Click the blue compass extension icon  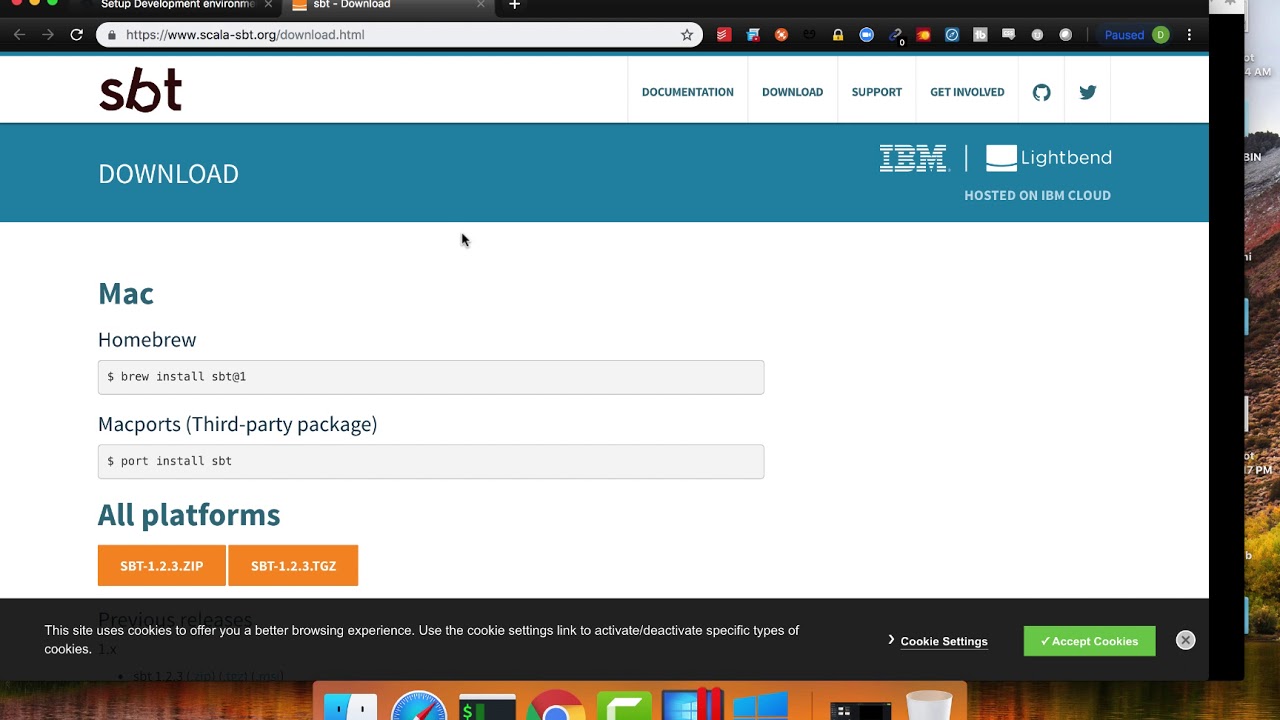click(x=952, y=35)
